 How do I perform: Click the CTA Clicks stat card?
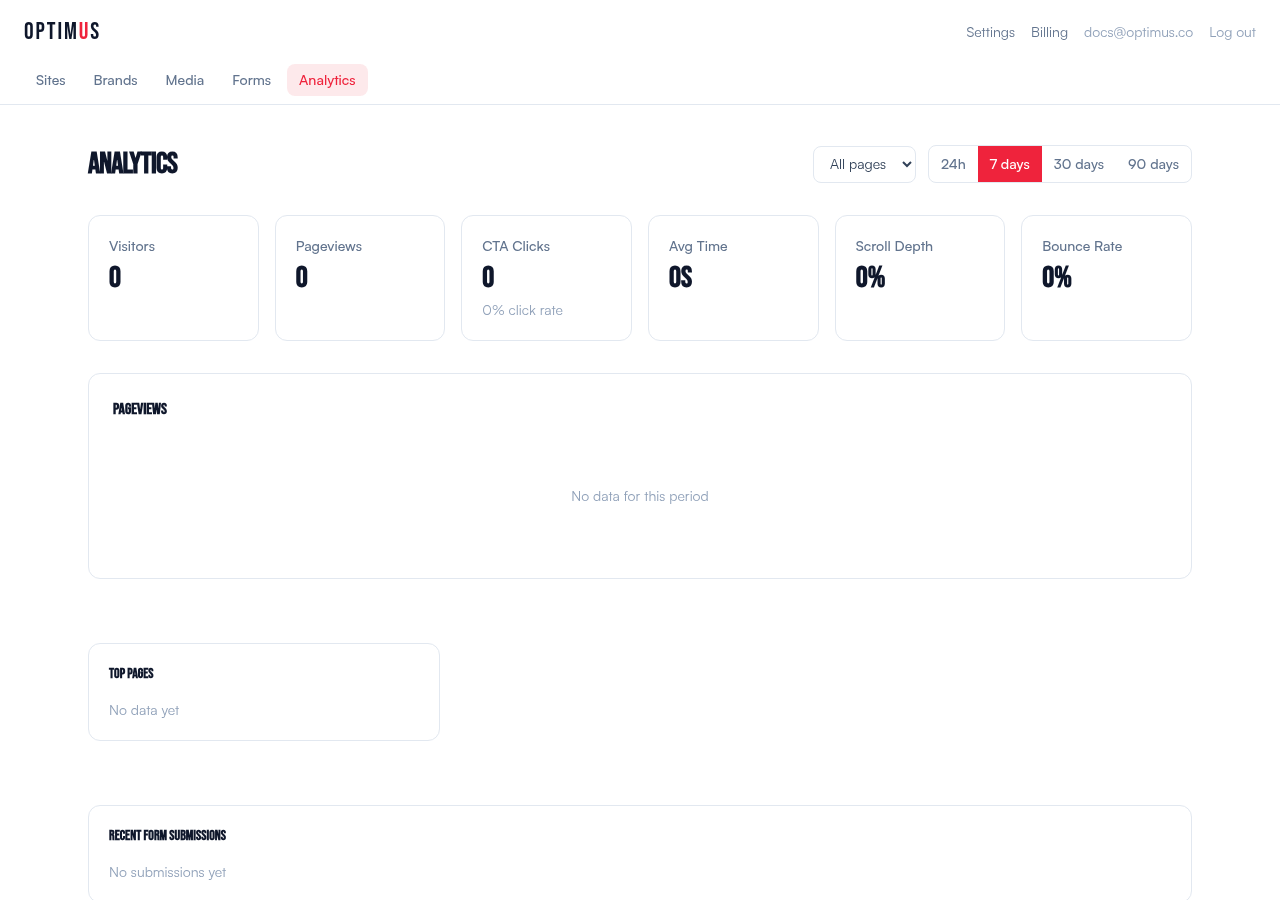(546, 277)
